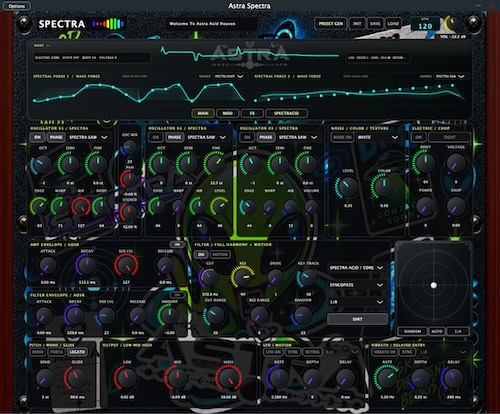500x414 pixels.
Task: Open the SYNCOPATE dropdown
Action: pyautogui.click(x=356, y=285)
